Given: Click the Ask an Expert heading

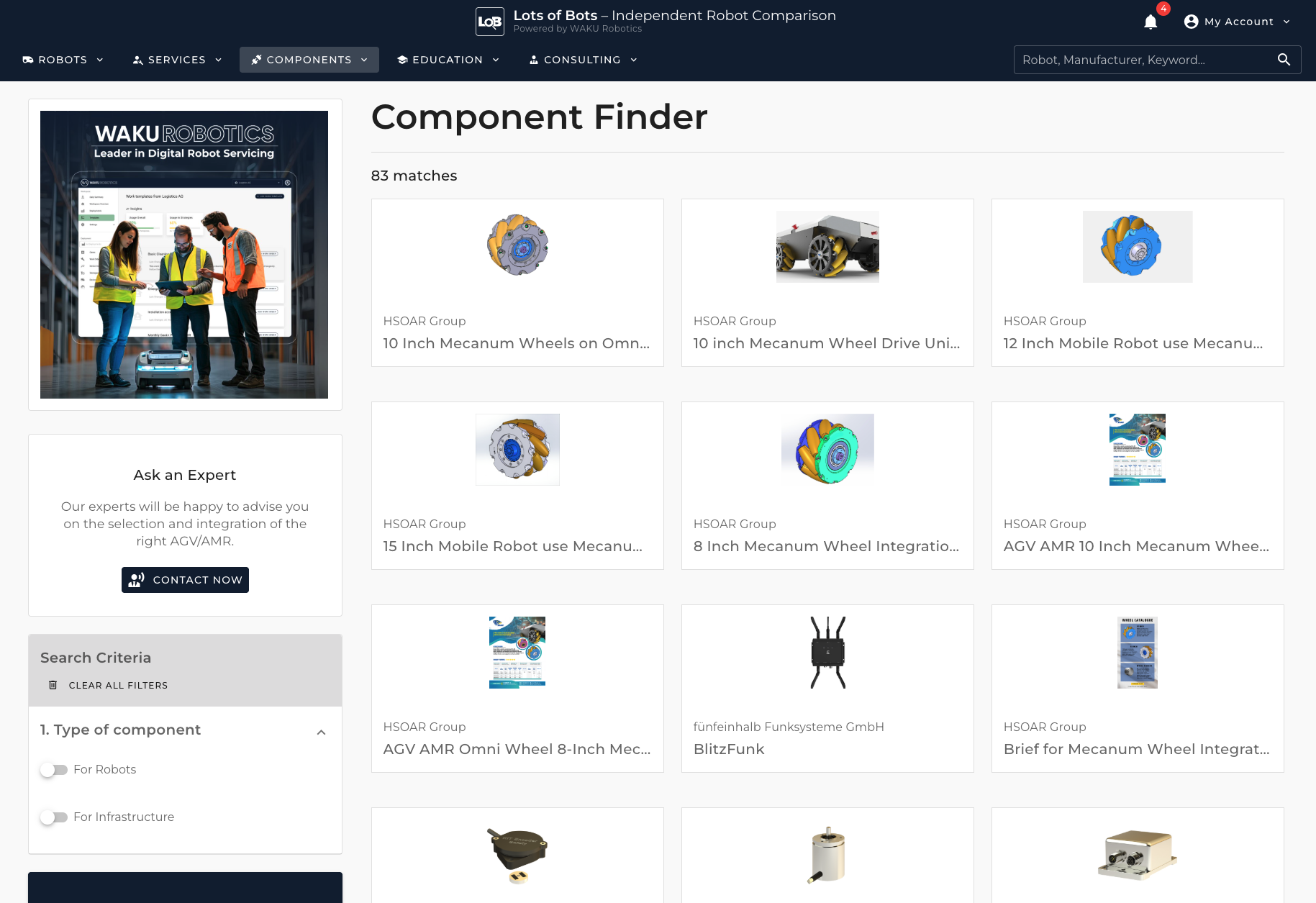Looking at the screenshot, I should tap(185, 475).
